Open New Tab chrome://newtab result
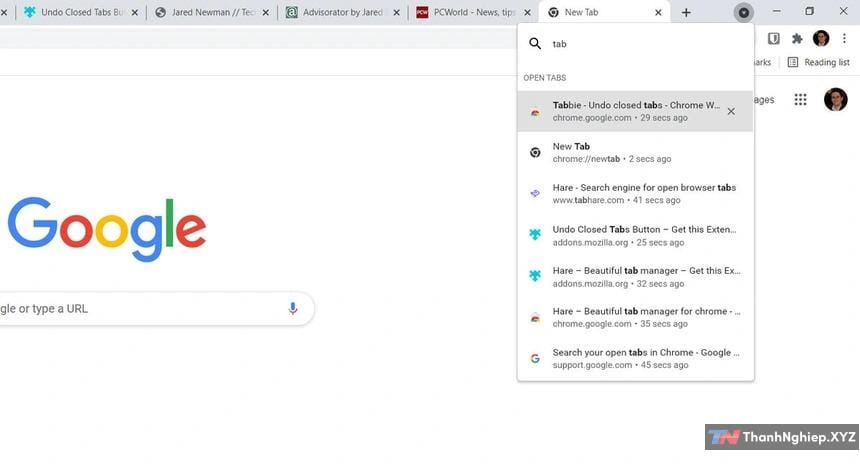860x471 pixels. 635,152
